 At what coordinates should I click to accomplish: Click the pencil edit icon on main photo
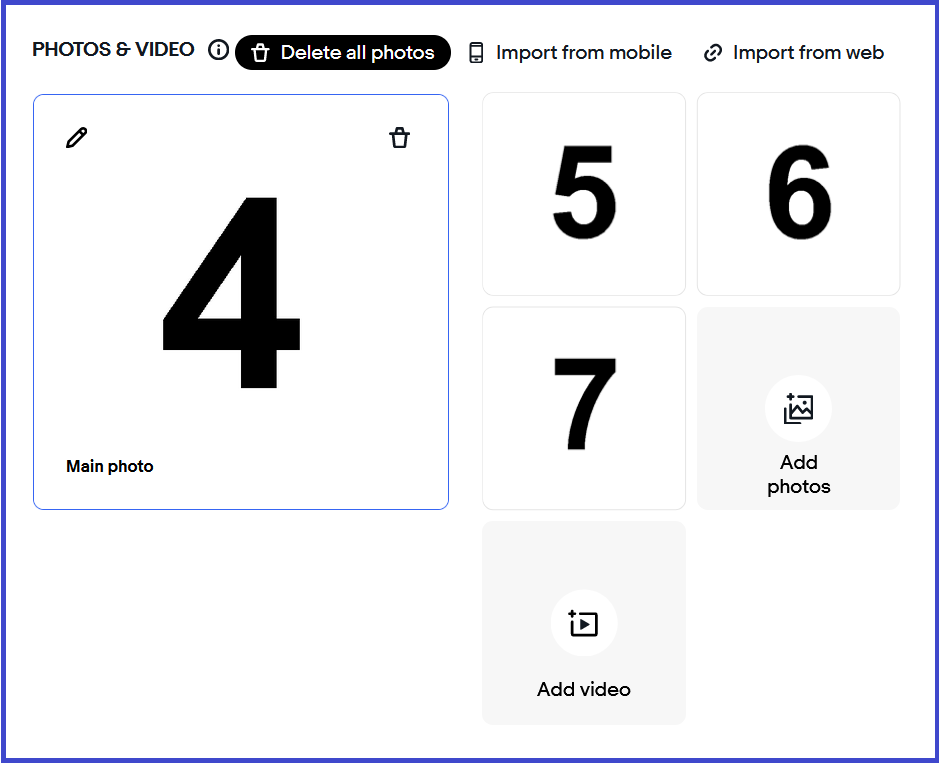click(76, 138)
